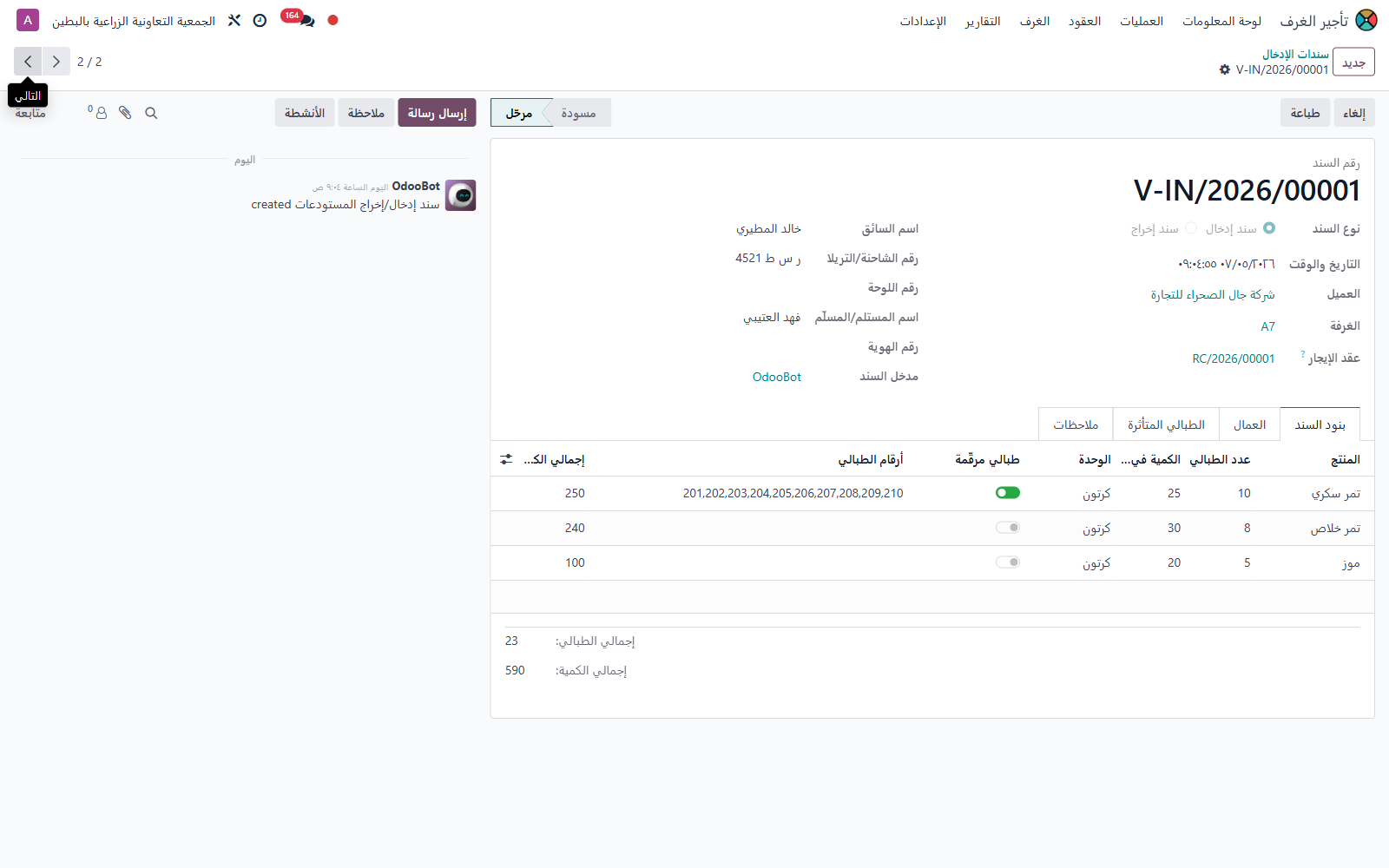Viewport: 1389px width, 868px height.
Task: Click the موز product cell
Action: click(x=1351, y=562)
